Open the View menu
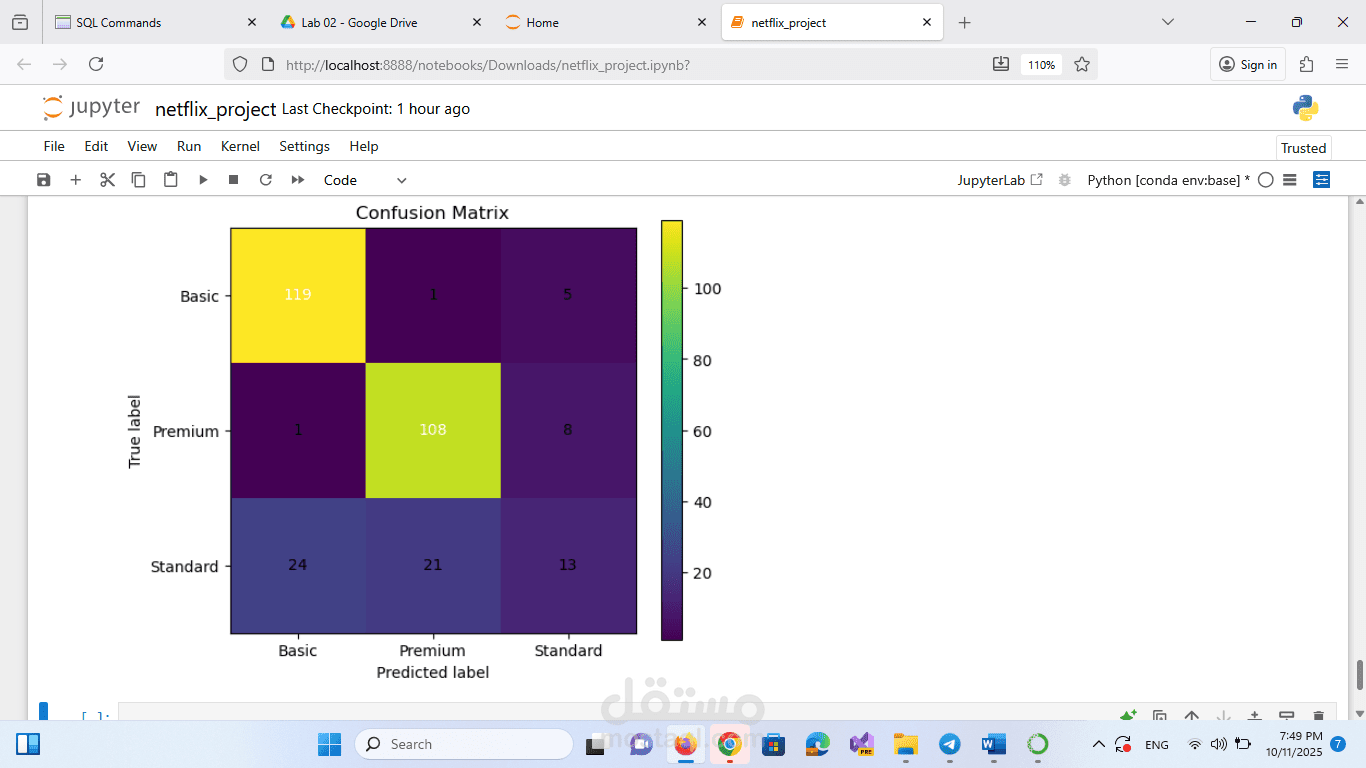Viewport: 1366px width, 768px height. tap(142, 146)
